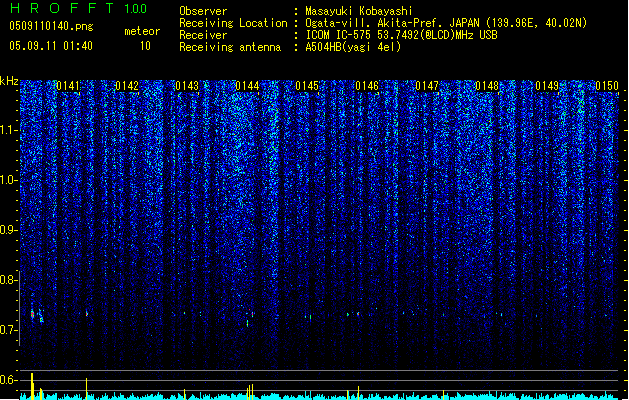
Task: Click the 1.0 kHz frequency axis label
Action: [9, 180]
